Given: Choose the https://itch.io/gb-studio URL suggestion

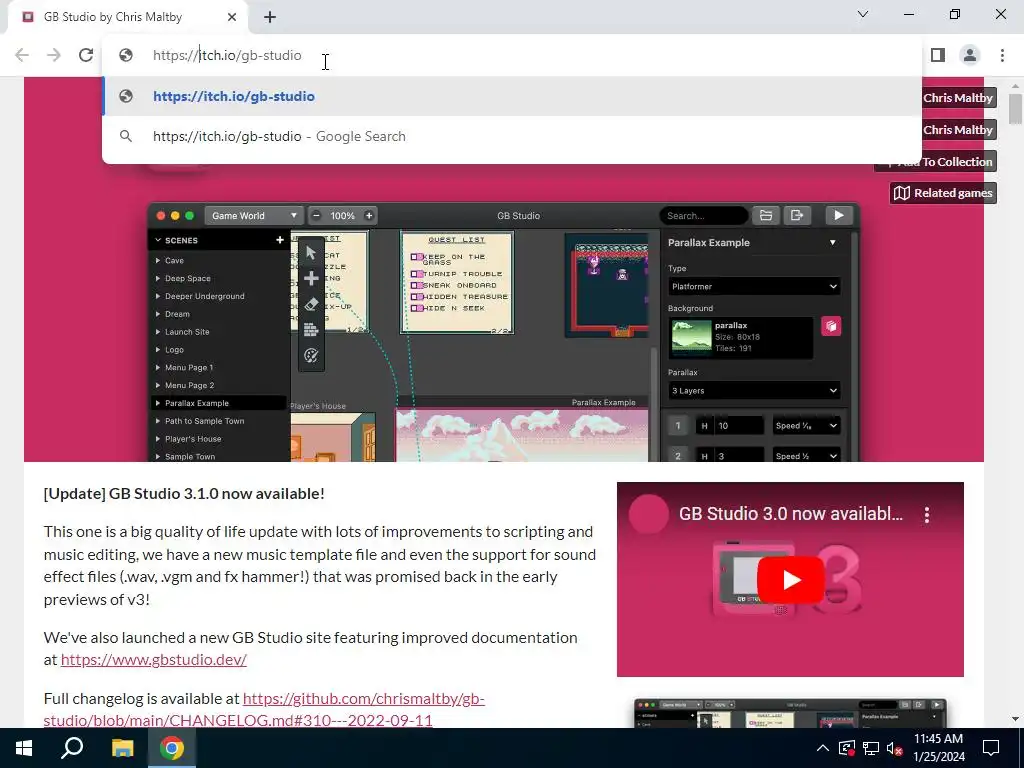Looking at the screenshot, I should tap(511, 96).
